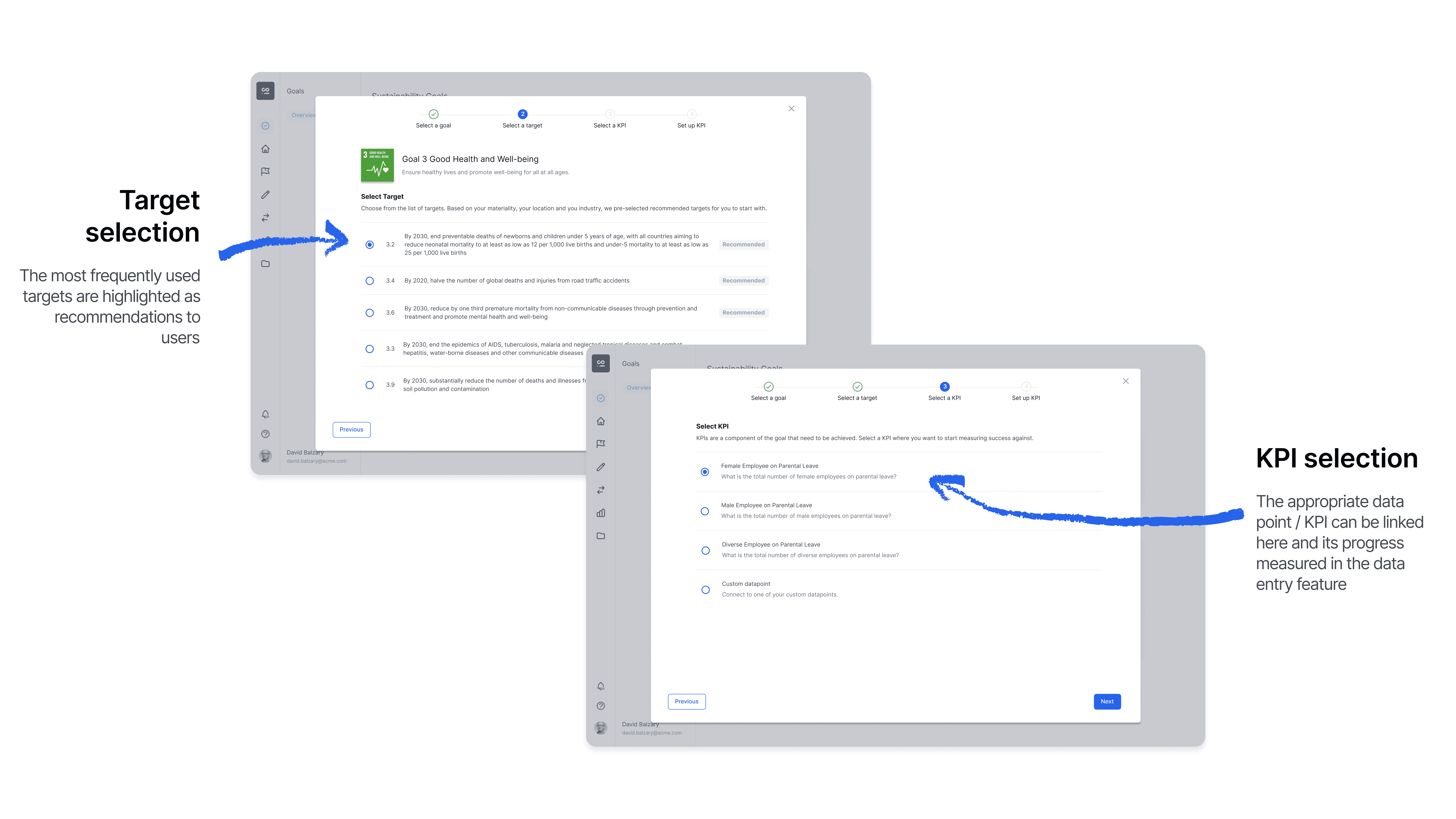The width and height of the screenshot is (1456, 819).
Task: Open help question icon in target selection window
Action: tap(265, 434)
